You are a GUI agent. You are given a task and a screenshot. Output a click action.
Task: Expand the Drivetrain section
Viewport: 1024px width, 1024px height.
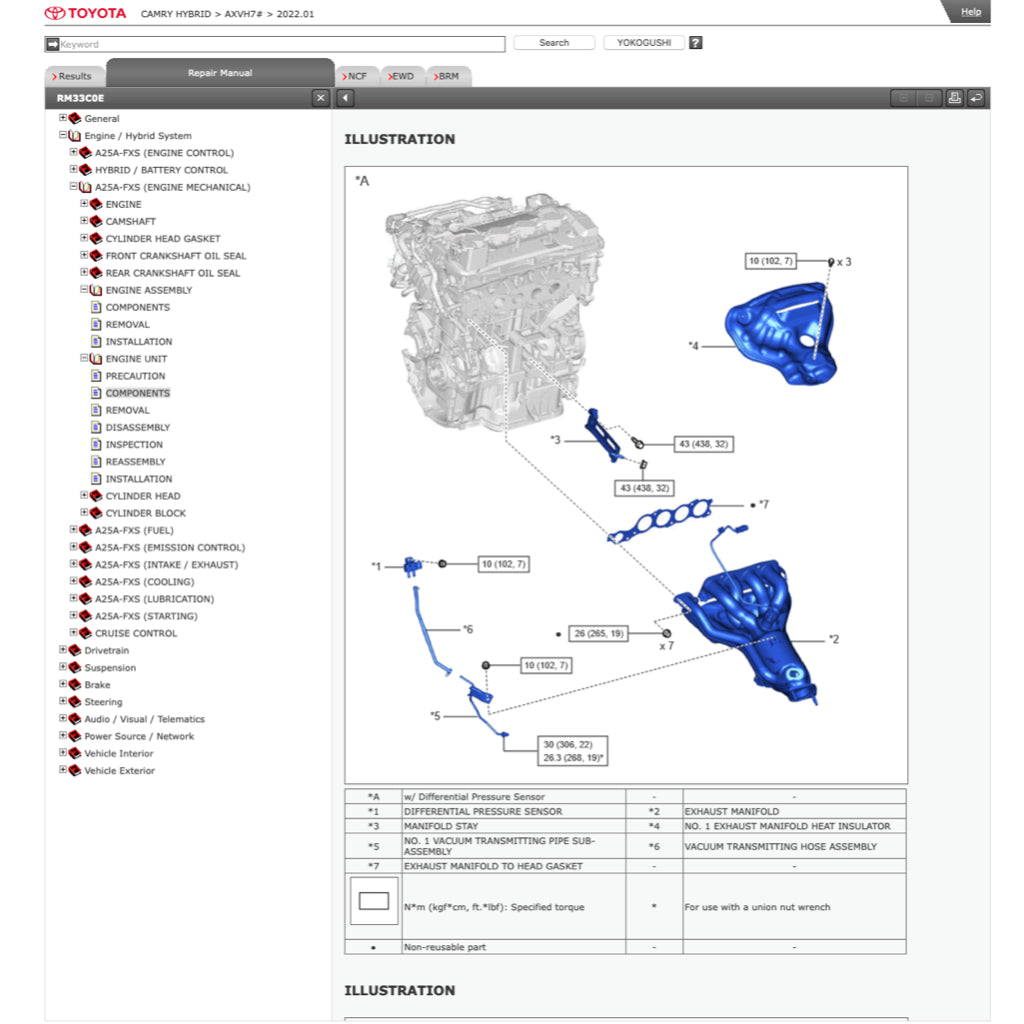[x=63, y=650]
